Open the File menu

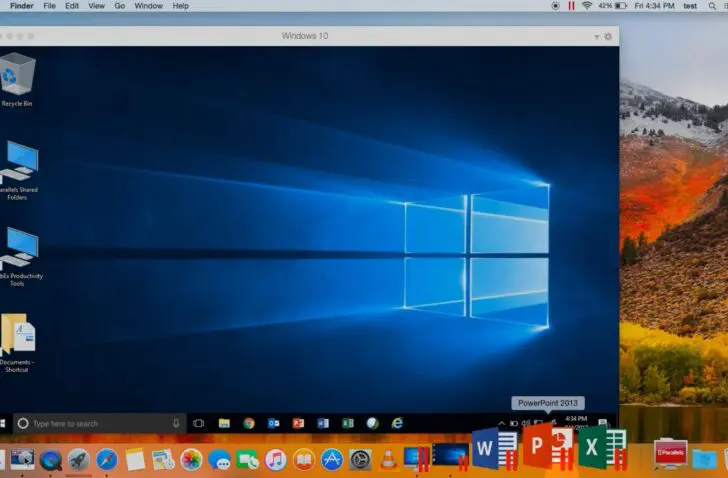[x=49, y=6]
